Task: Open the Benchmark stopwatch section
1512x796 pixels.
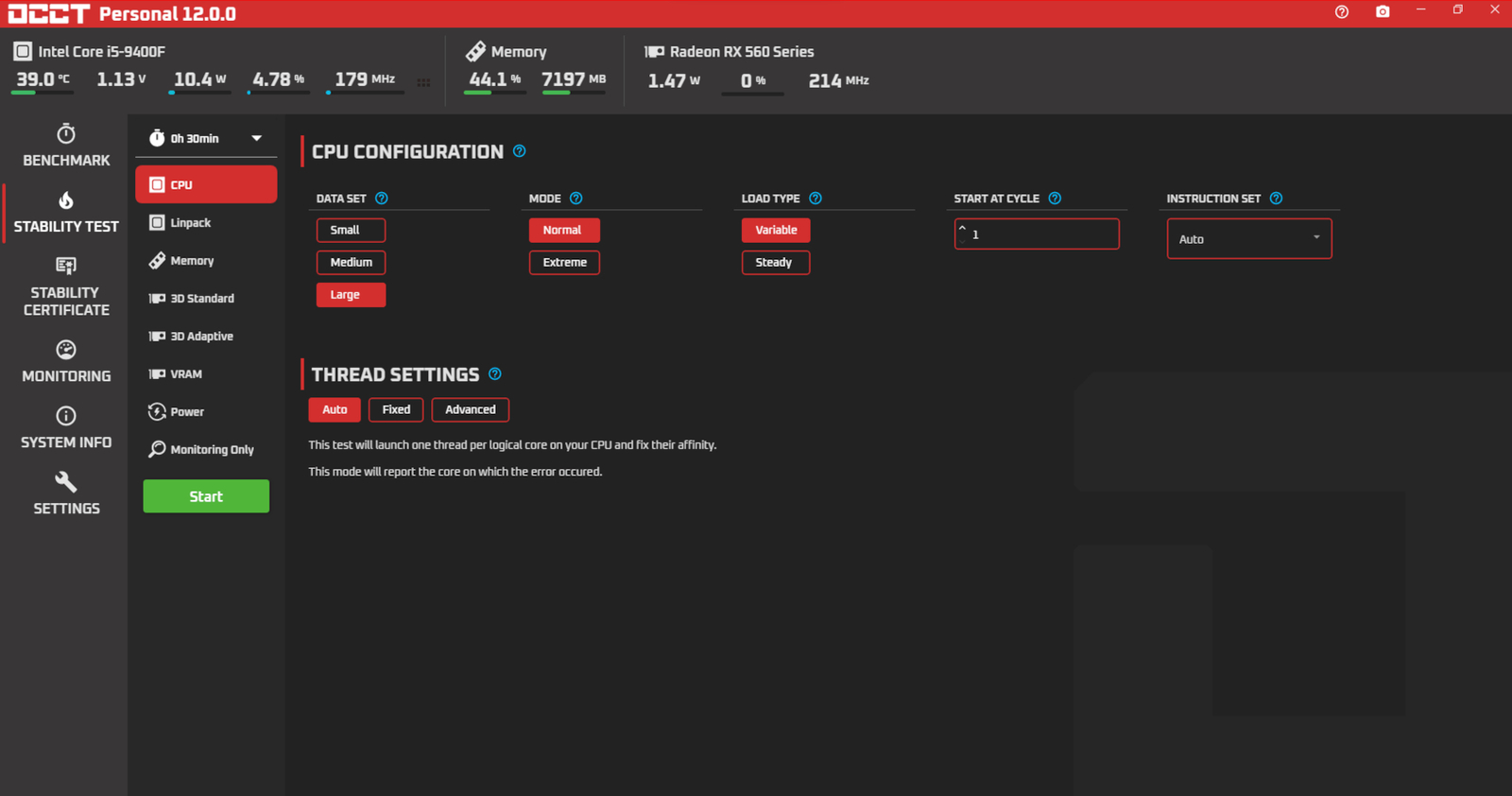Action: (66, 146)
